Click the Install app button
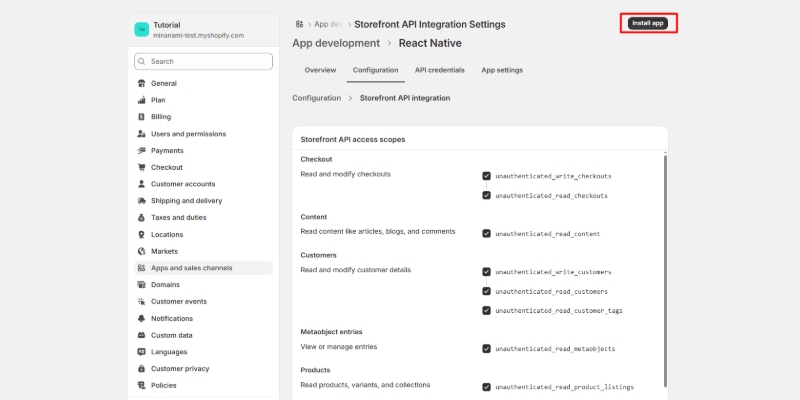This screenshot has width=800, height=400. (x=648, y=23)
